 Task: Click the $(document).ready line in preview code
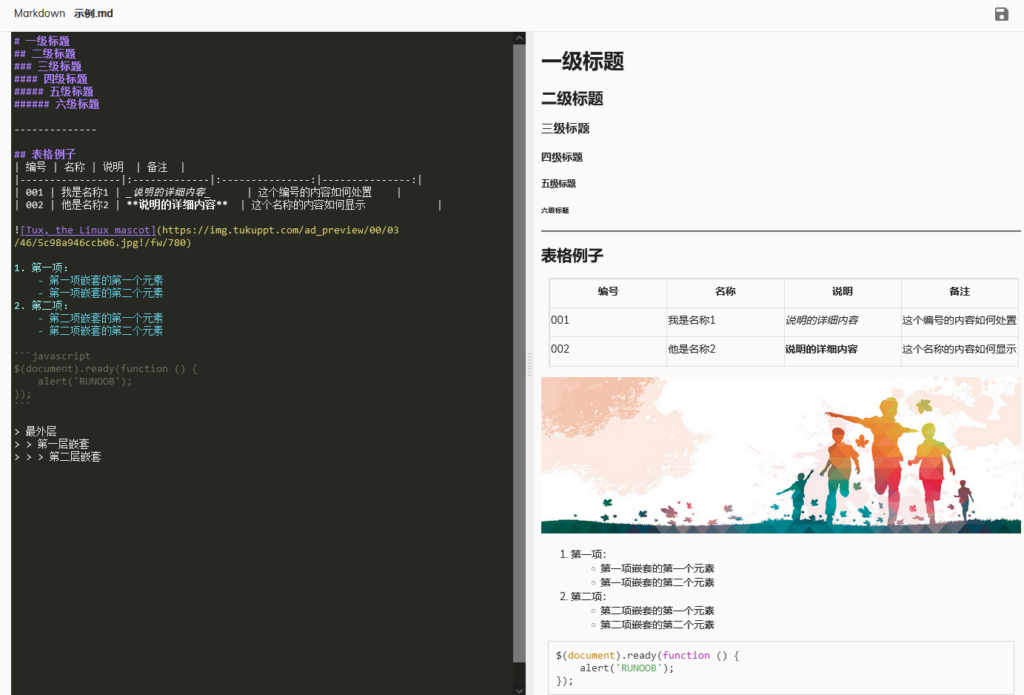tap(647, 655)
